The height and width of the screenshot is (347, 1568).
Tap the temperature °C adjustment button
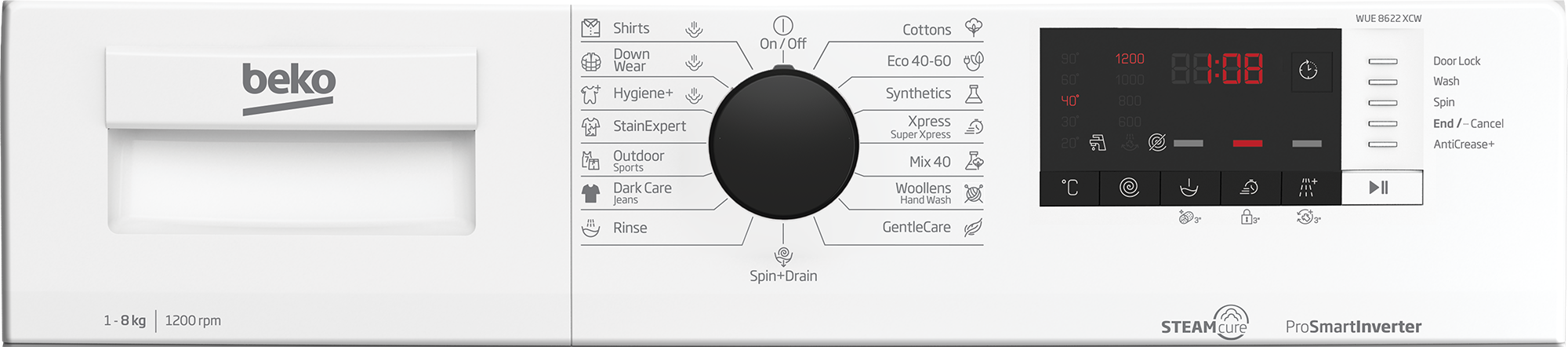coord(1069,188)
